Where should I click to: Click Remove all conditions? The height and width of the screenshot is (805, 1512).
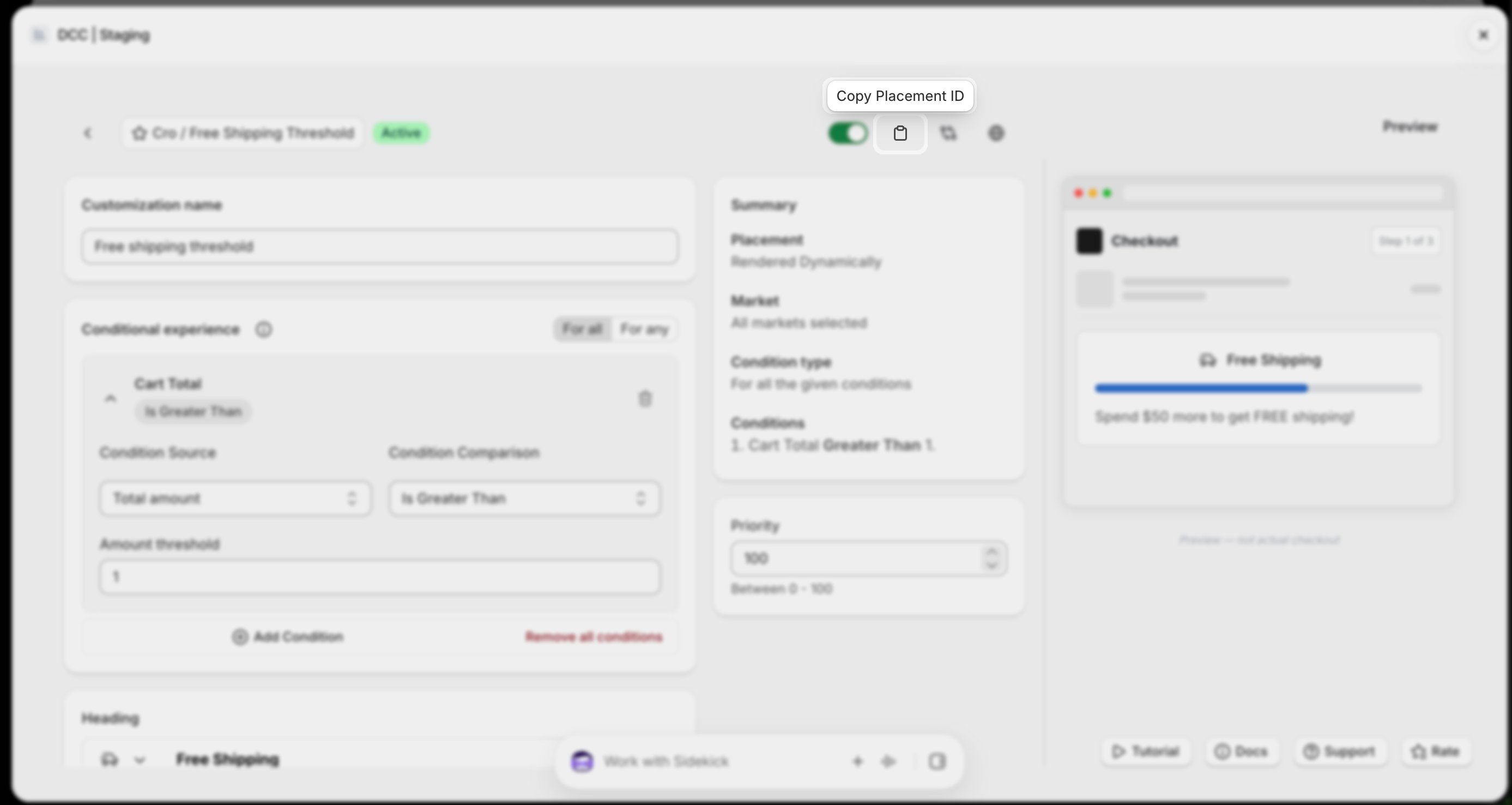point(594,637)
